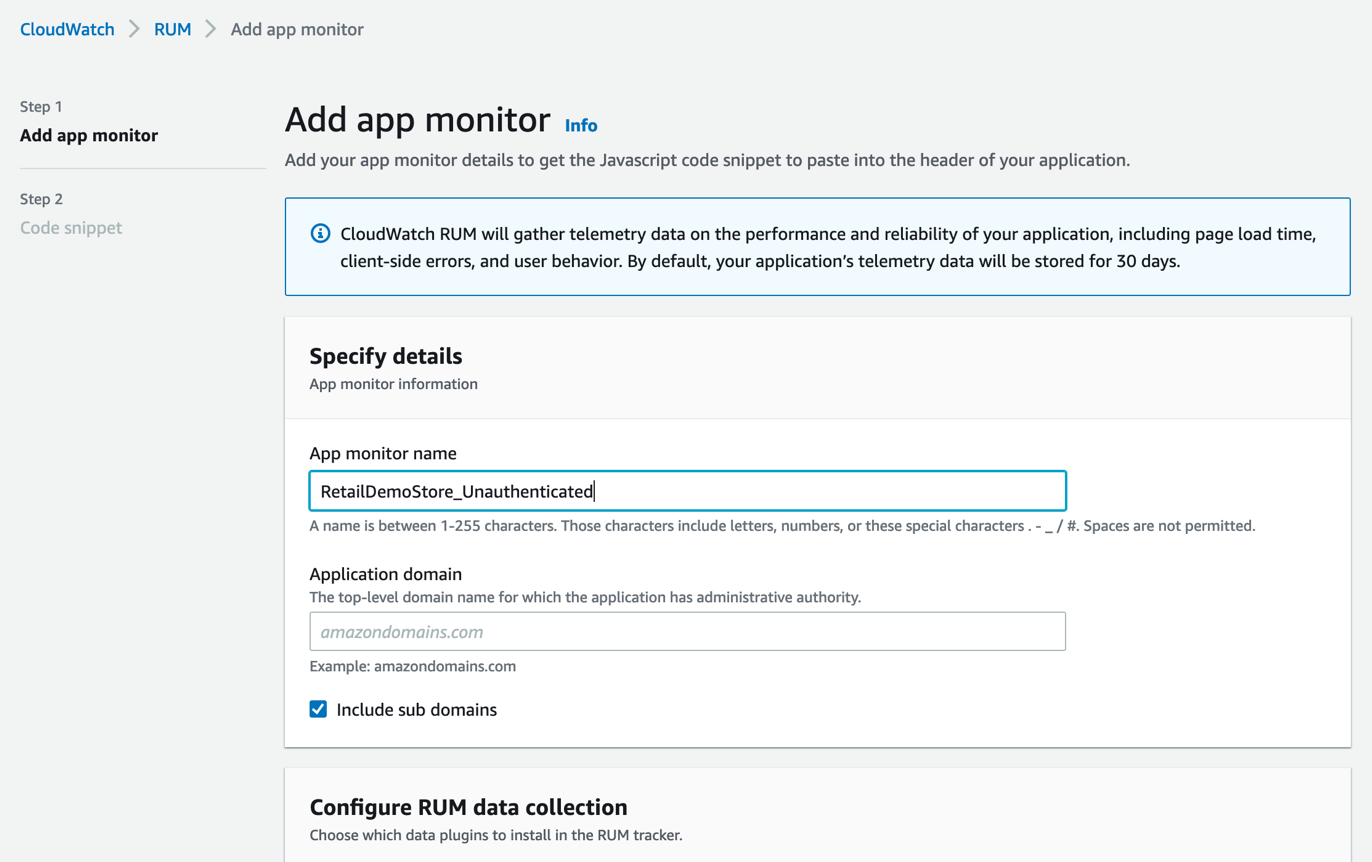This screenshot has width=1372, height=862.
Task: Click the chevron after RUM in breadcrumb
Action: coord(210,29)
